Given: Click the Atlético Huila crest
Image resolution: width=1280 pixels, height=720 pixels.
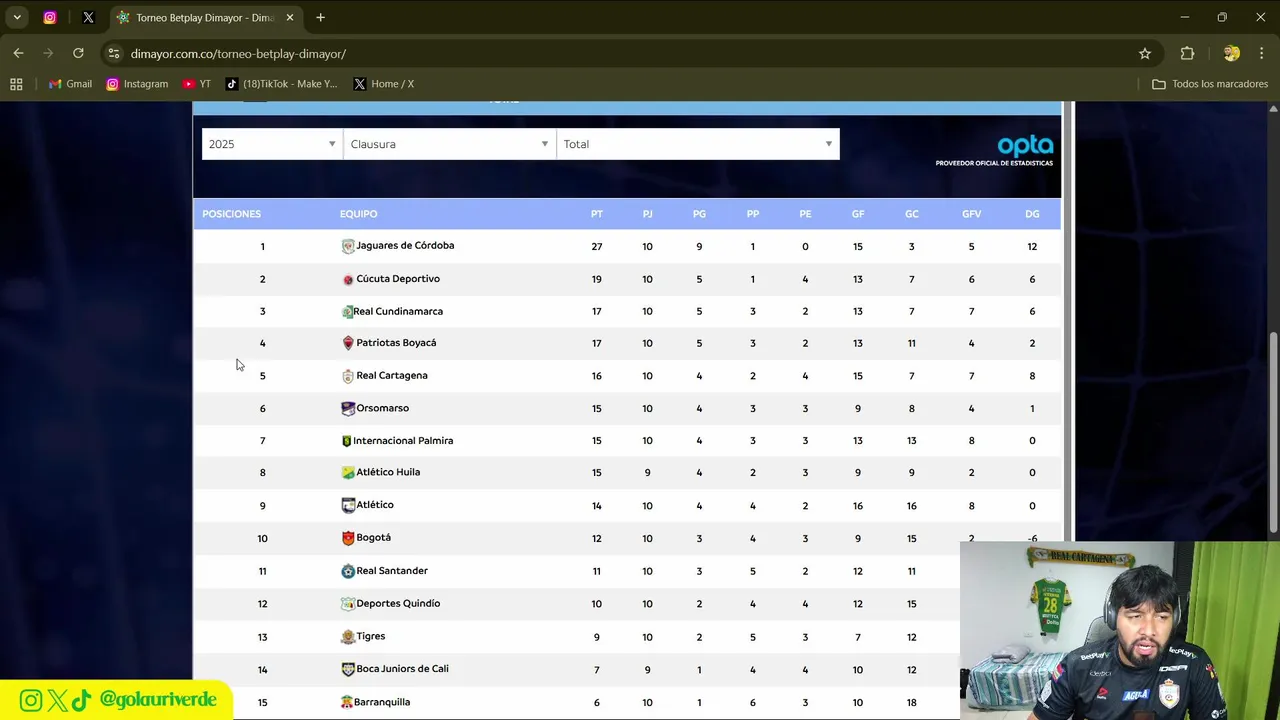Looking at the screenshot, I should pos(348,473).
